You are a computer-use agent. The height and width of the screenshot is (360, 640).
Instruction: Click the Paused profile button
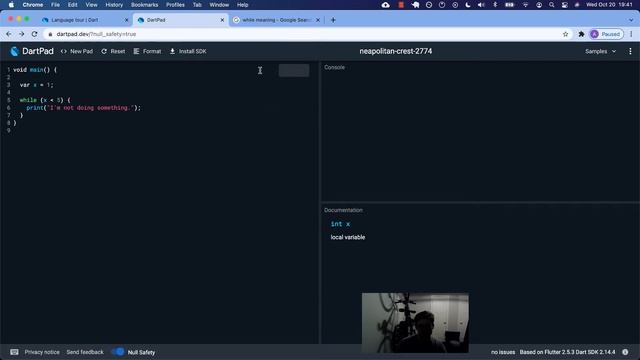tap(606, 34)
